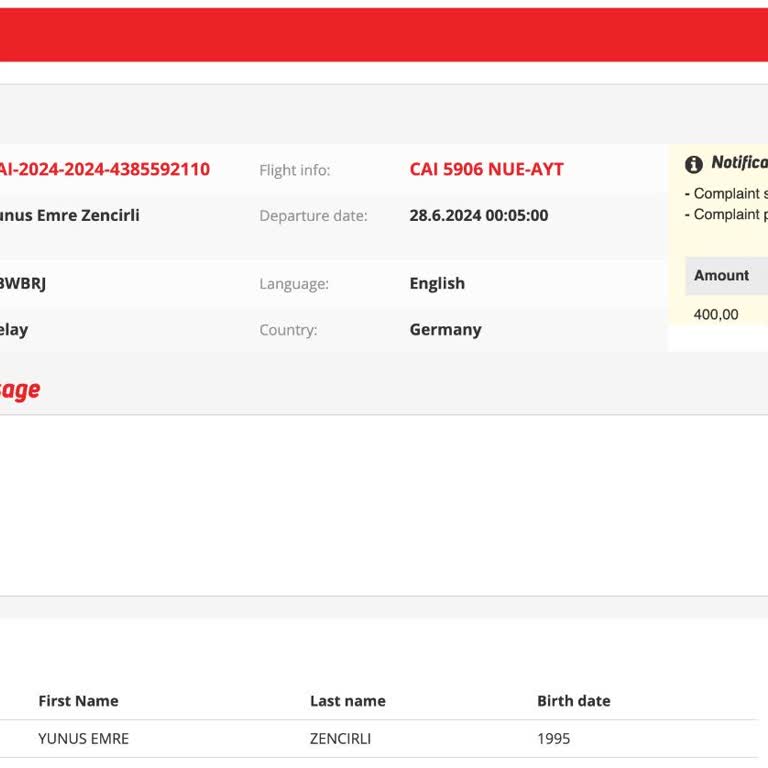
Task: Click flight number CAI 5906 NUE-AYT
Action: pos(486,169)
